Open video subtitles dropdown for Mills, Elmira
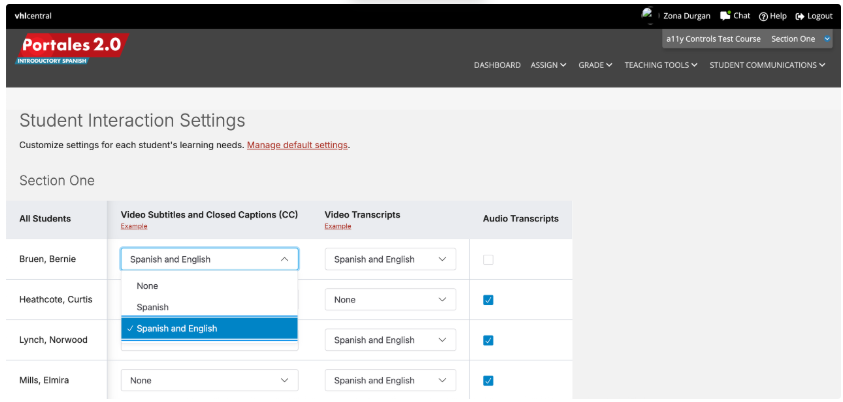The height and width of the screenshot is (402, 843). 210,380
